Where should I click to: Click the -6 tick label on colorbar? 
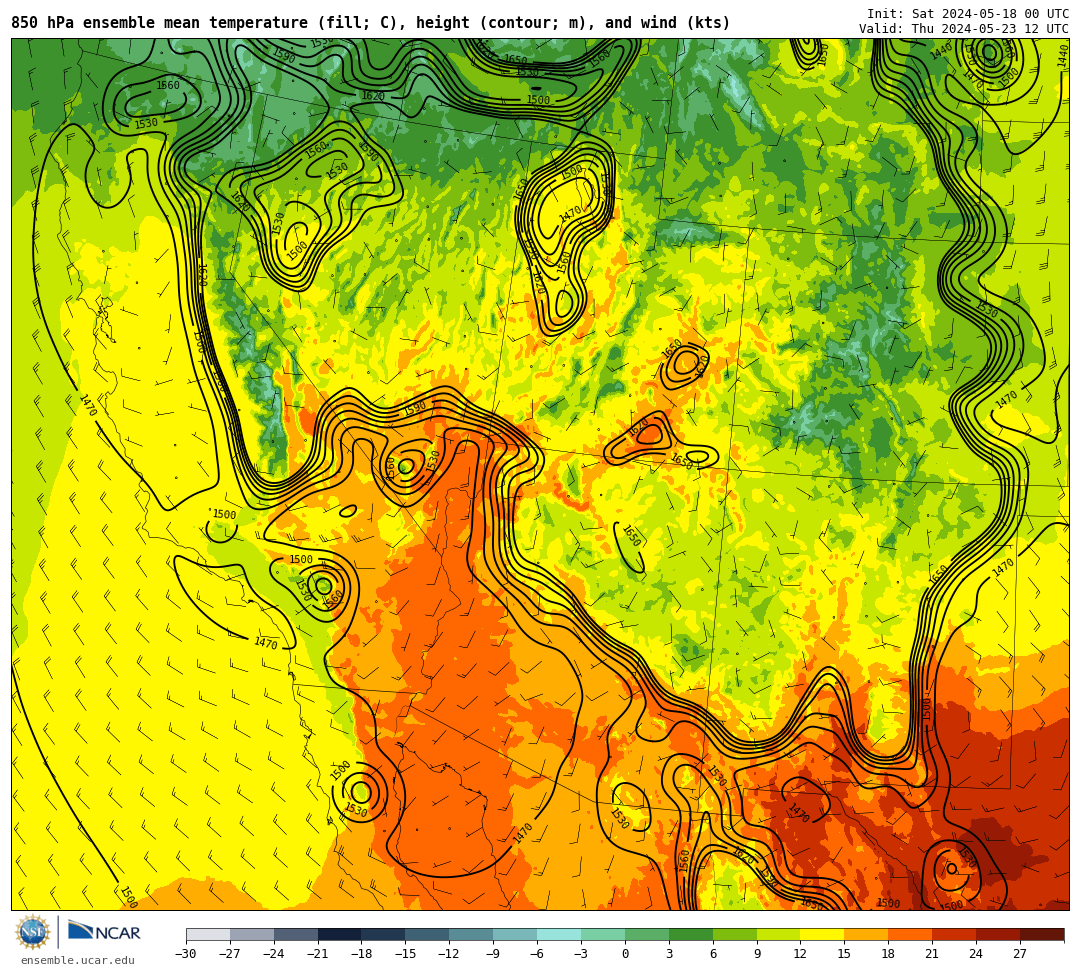[x=537, y=954]
